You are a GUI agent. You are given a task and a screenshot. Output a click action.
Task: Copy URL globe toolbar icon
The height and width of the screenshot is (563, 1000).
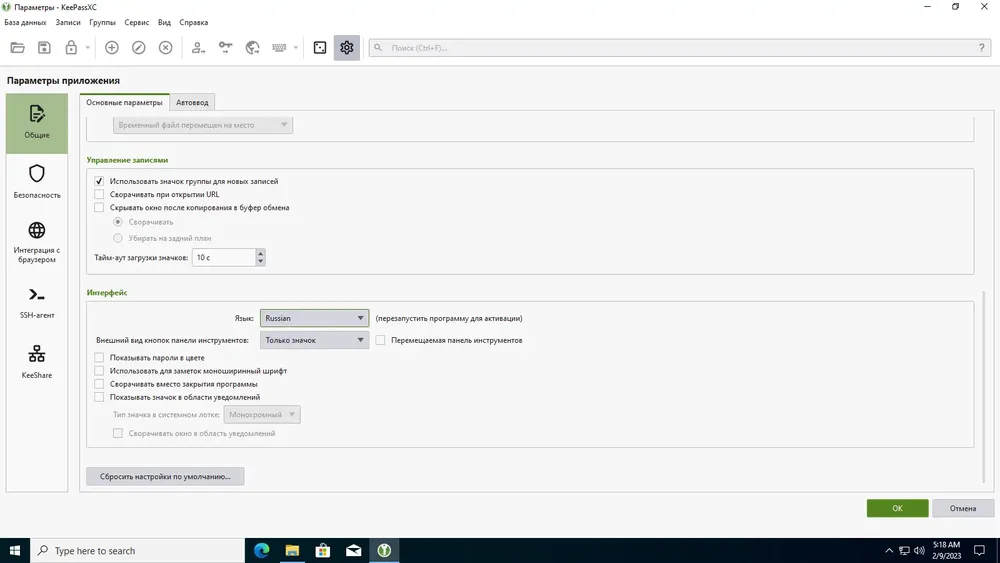tap(252, 48)
